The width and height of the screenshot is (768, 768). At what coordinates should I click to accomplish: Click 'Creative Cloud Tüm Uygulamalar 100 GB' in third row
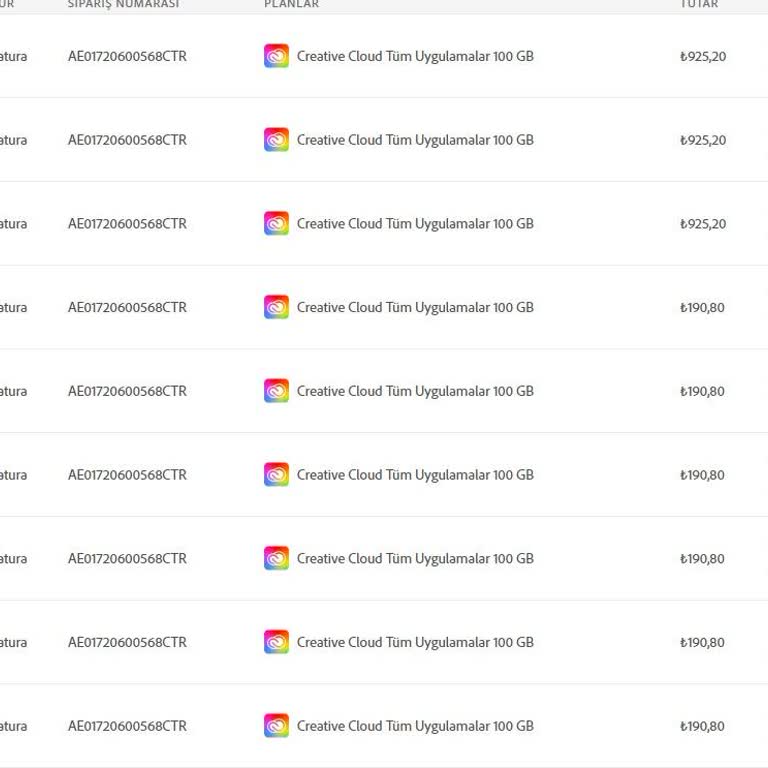coord(415,224)
